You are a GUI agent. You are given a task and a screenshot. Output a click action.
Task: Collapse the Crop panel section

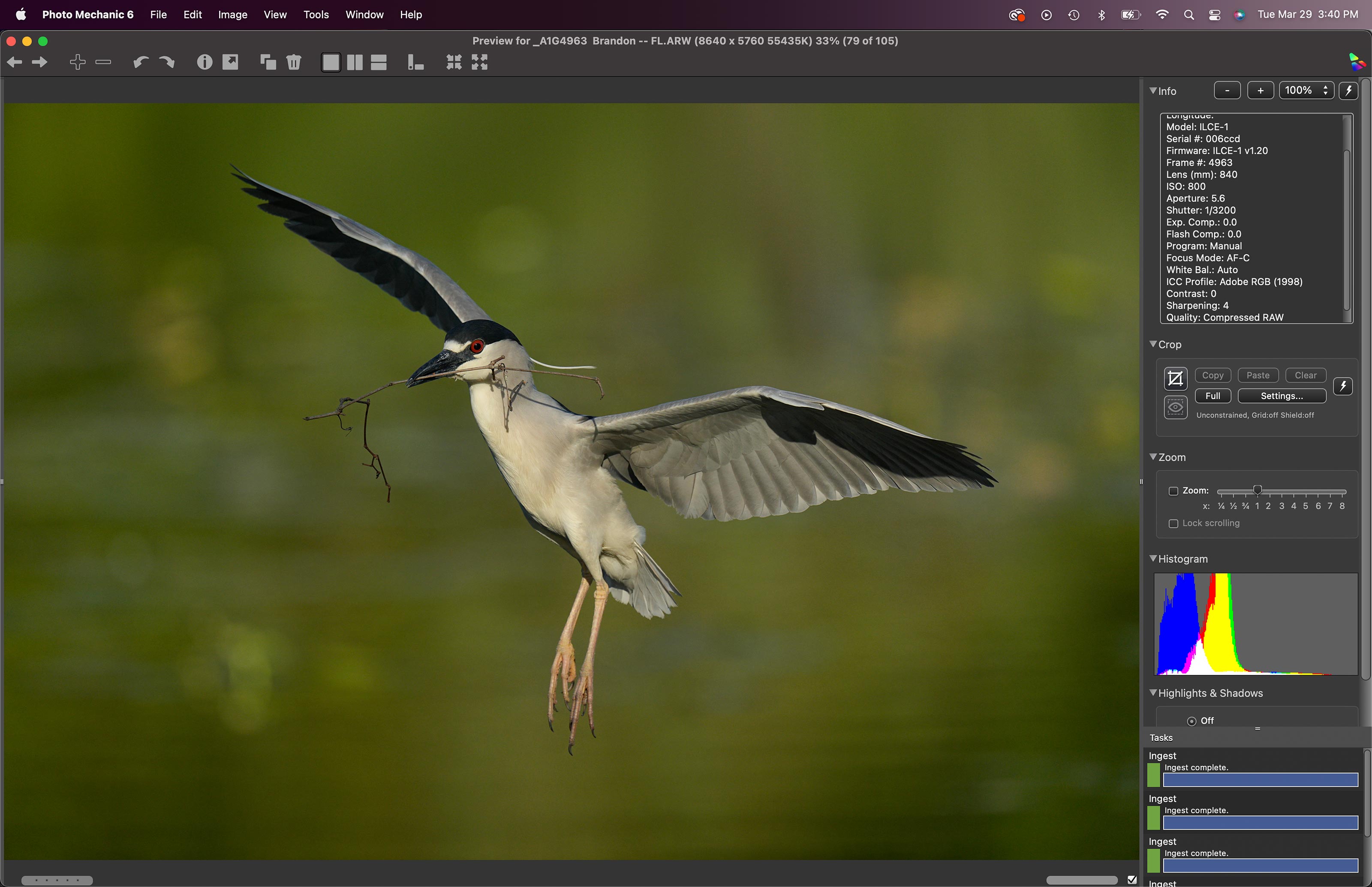pyautogui.click(x=1153, y=344)
